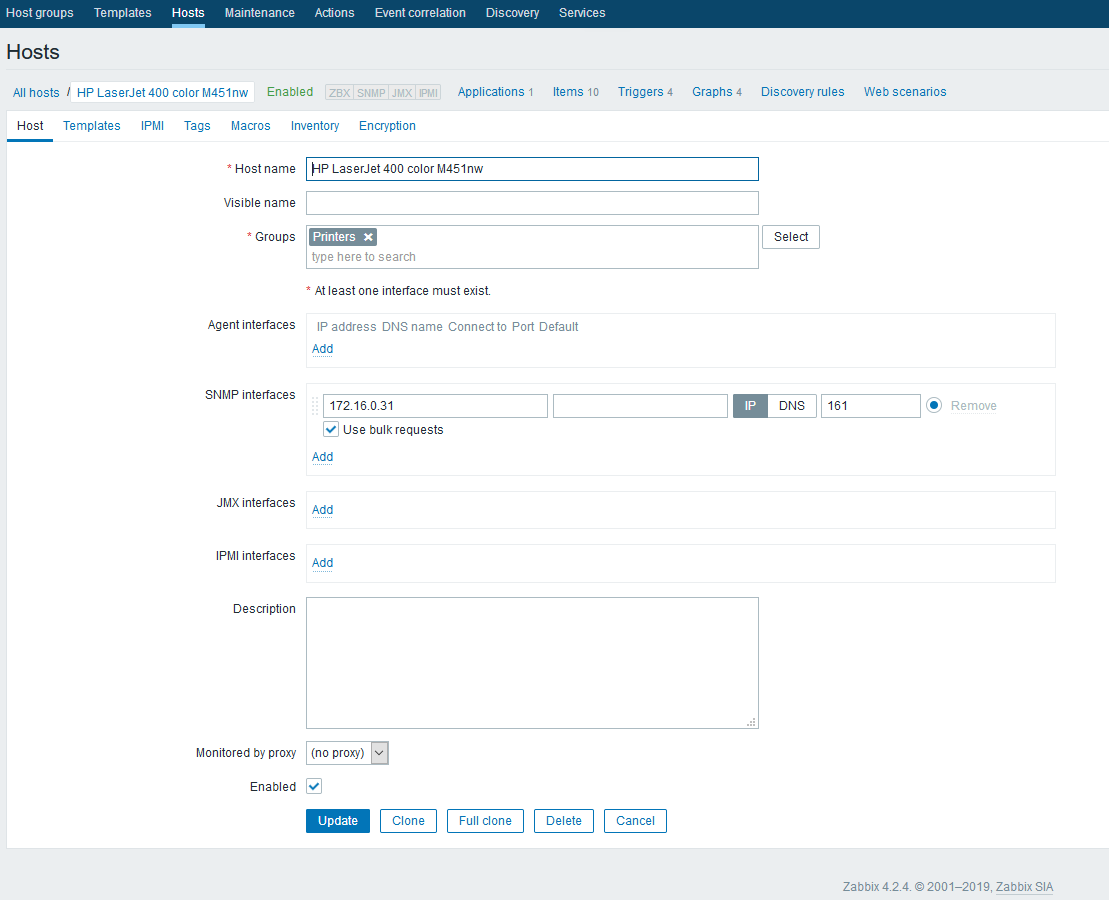Click the ZBX availability indicator
Viewport: 1109px width, 900px height.
[339, 93]
